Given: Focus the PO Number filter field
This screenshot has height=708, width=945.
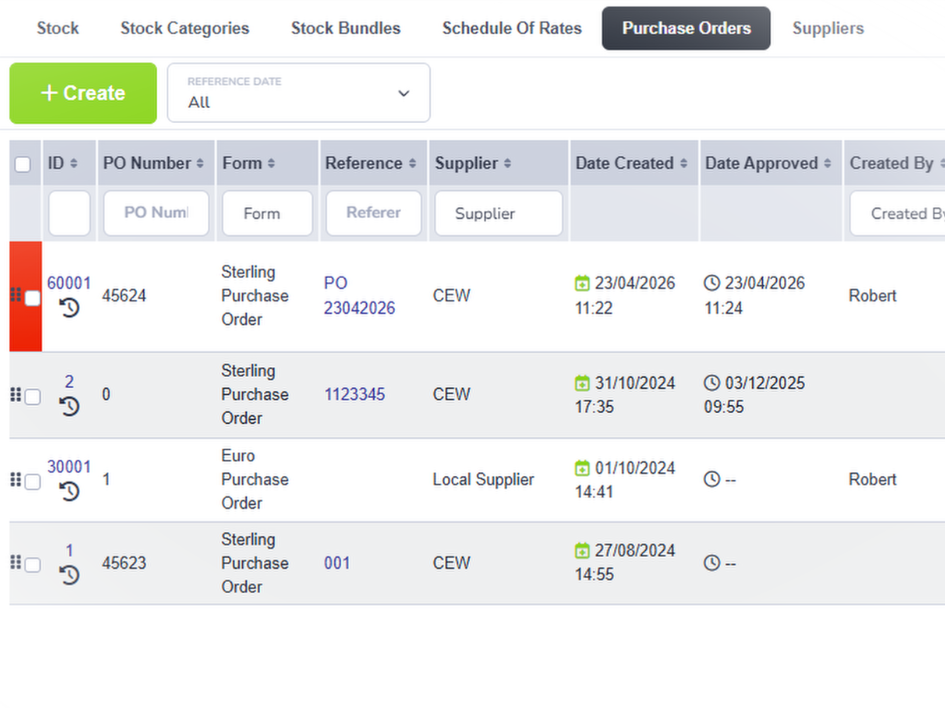Looking at the screenshot, I should click(156, 213).
